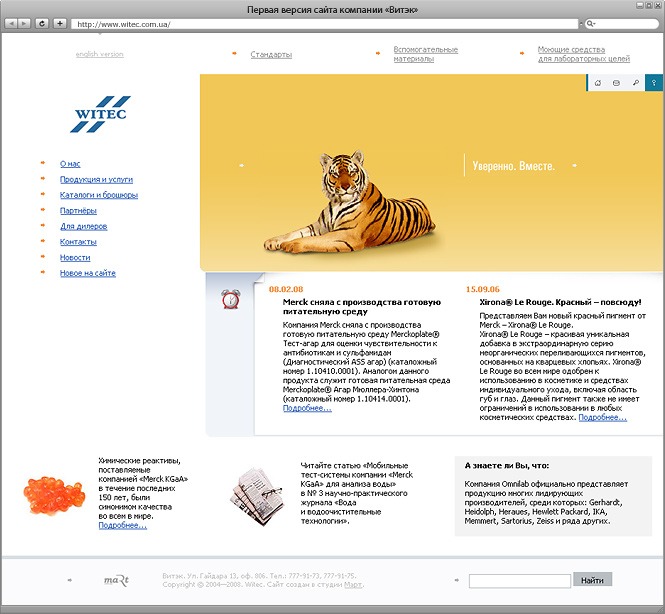Go forward with browser forward arrow
The image size is (665, 614).
24,24
